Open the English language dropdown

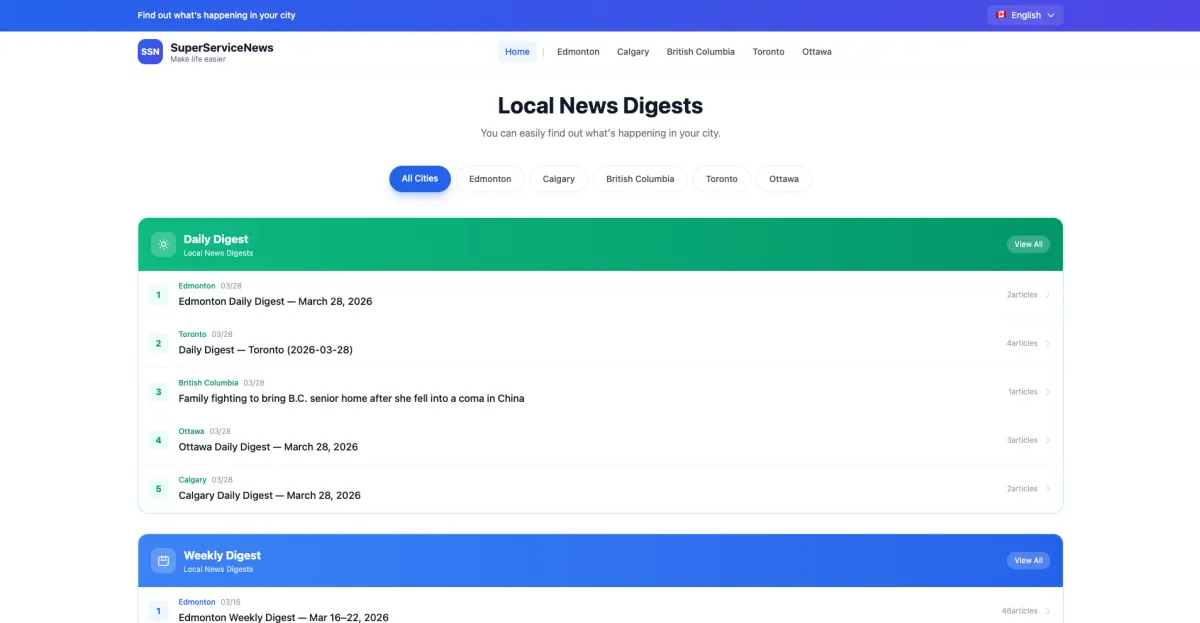click(1026, 15)
